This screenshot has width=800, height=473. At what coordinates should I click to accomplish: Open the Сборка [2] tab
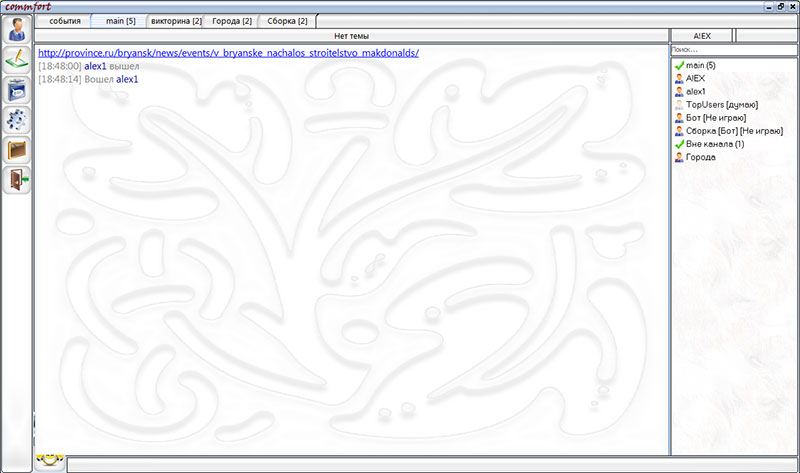click(287, 21)
